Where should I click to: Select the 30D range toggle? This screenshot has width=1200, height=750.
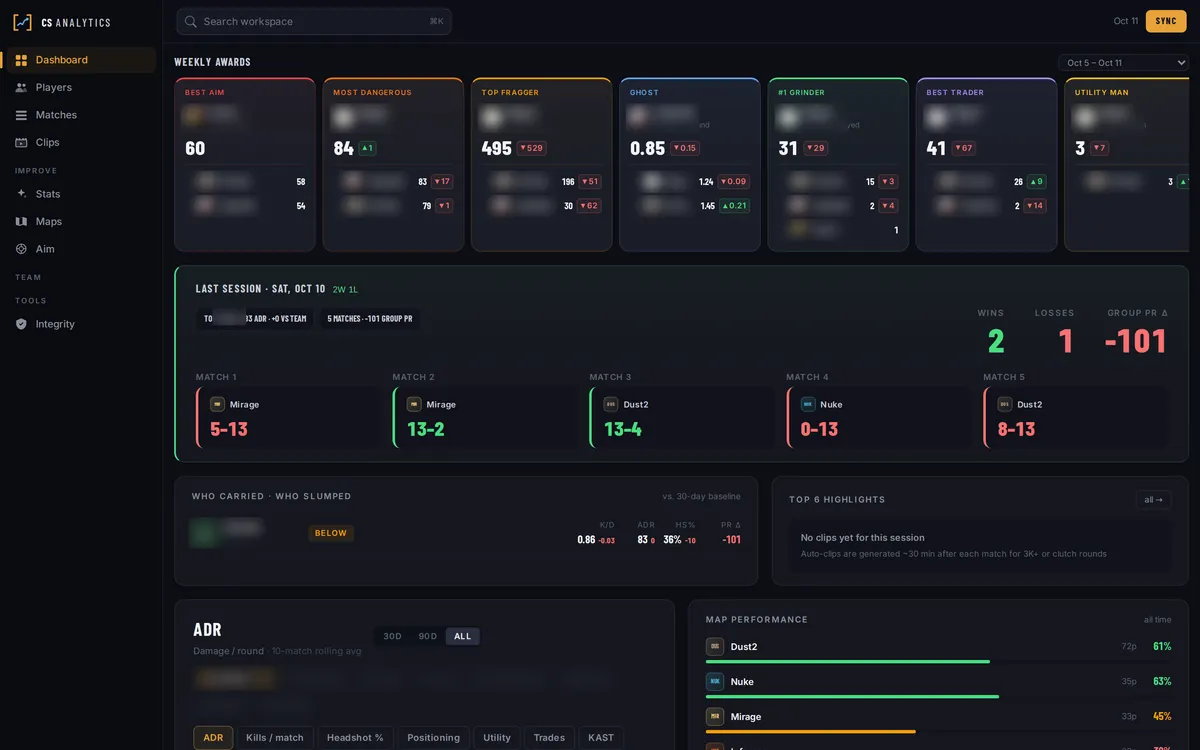(392, 636)
